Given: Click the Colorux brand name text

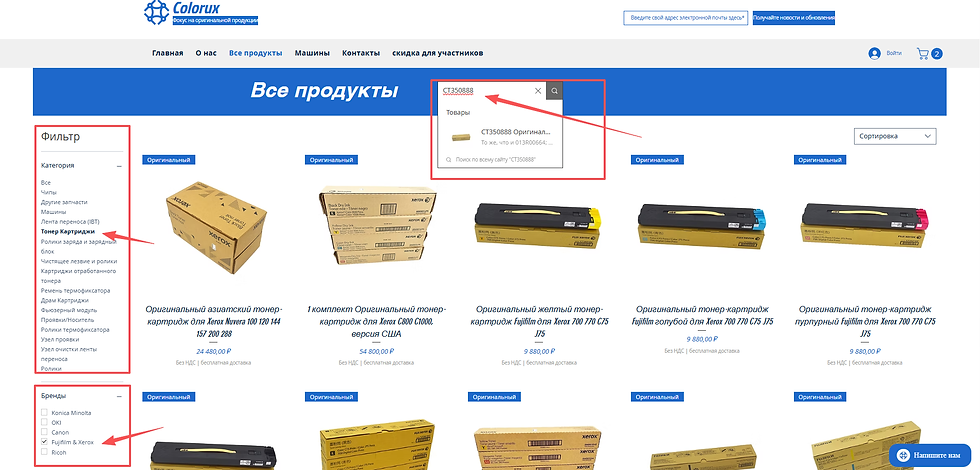Looking at the screenshot, I should (x=196, y=9).
